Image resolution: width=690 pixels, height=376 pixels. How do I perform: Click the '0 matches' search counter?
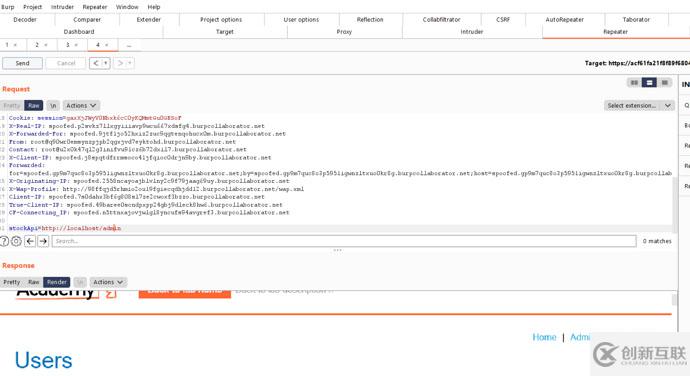[657, 241]
